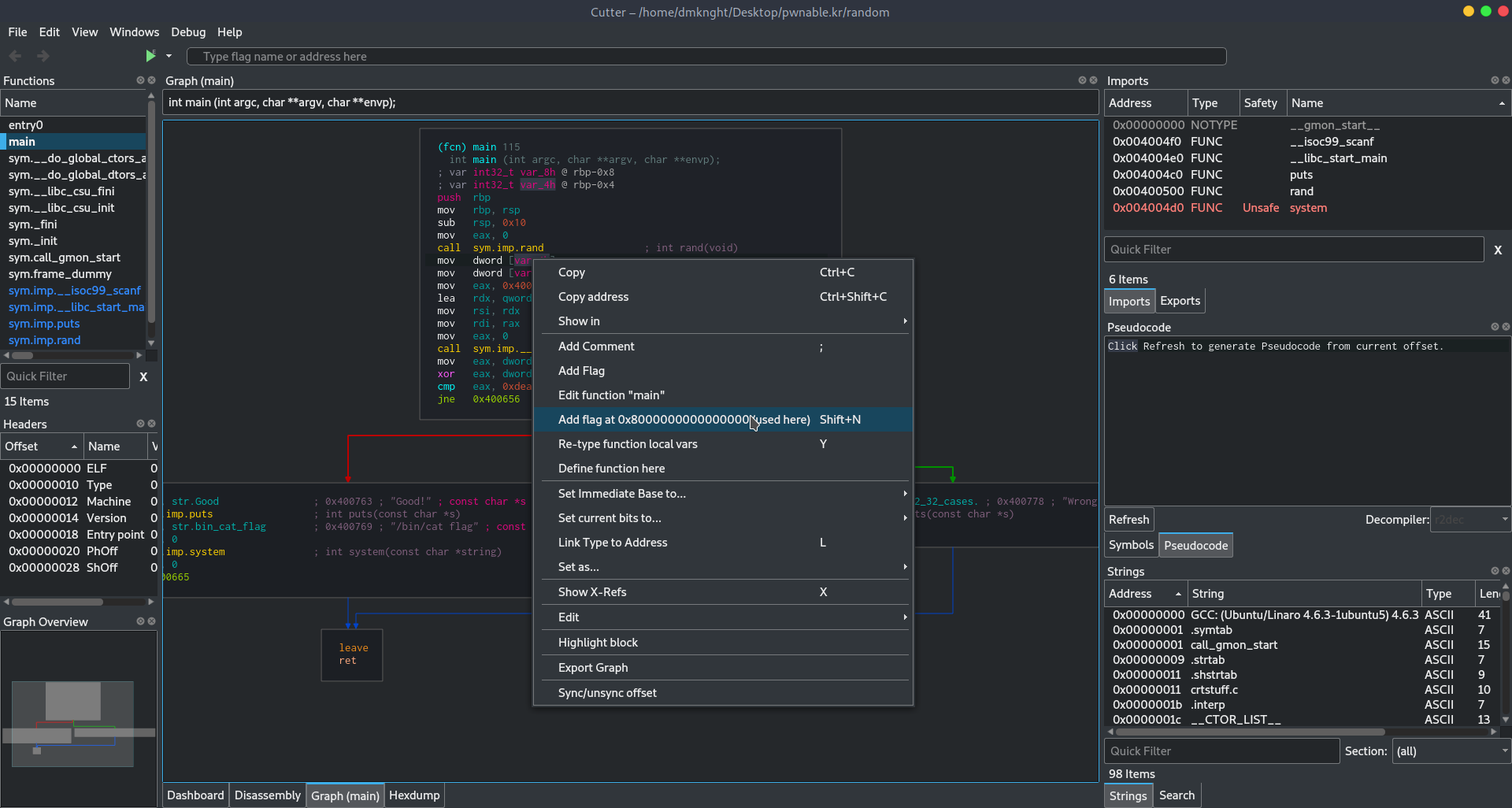Float the Graph (main) panel
The width and height of the screenshot is (1512, 808).
[x=1082, y=80]
